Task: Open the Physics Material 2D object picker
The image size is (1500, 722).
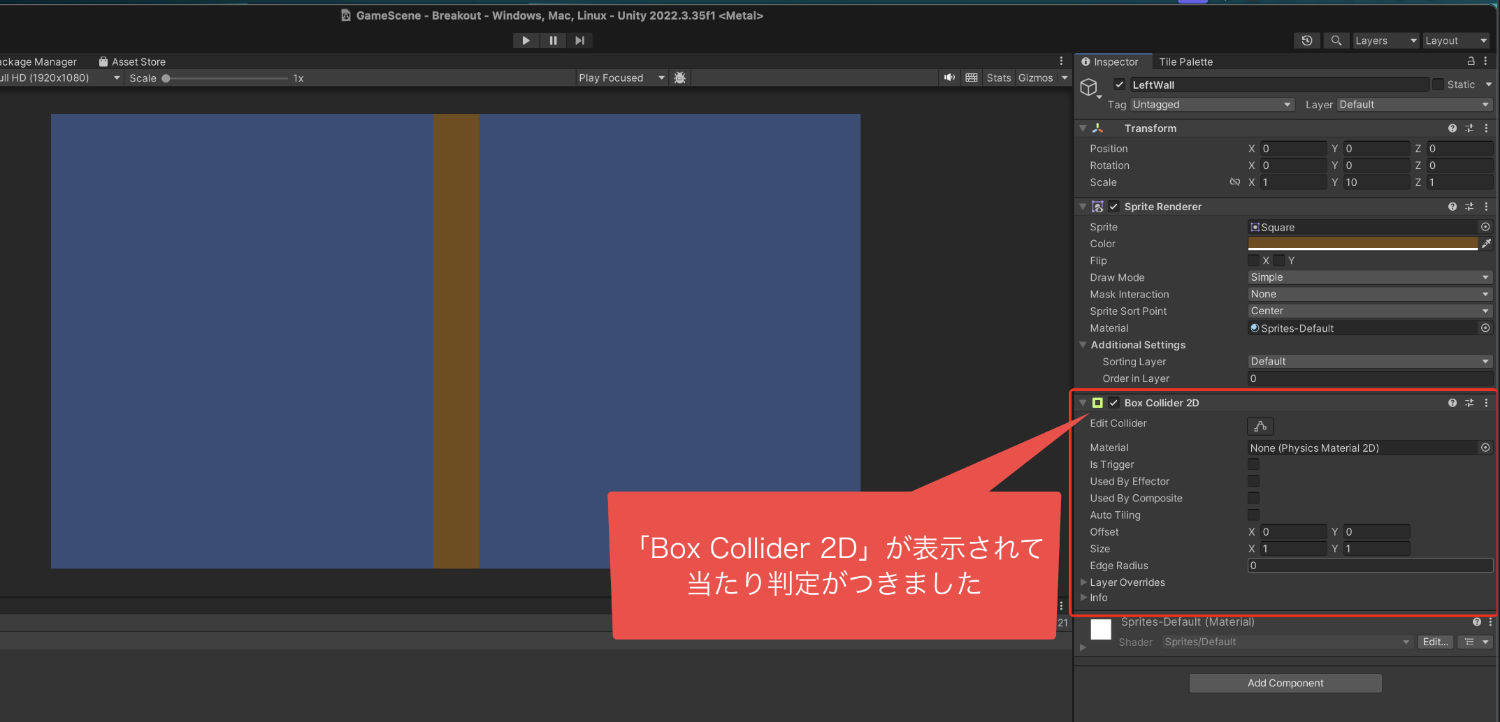Action: coord(1485,448)
